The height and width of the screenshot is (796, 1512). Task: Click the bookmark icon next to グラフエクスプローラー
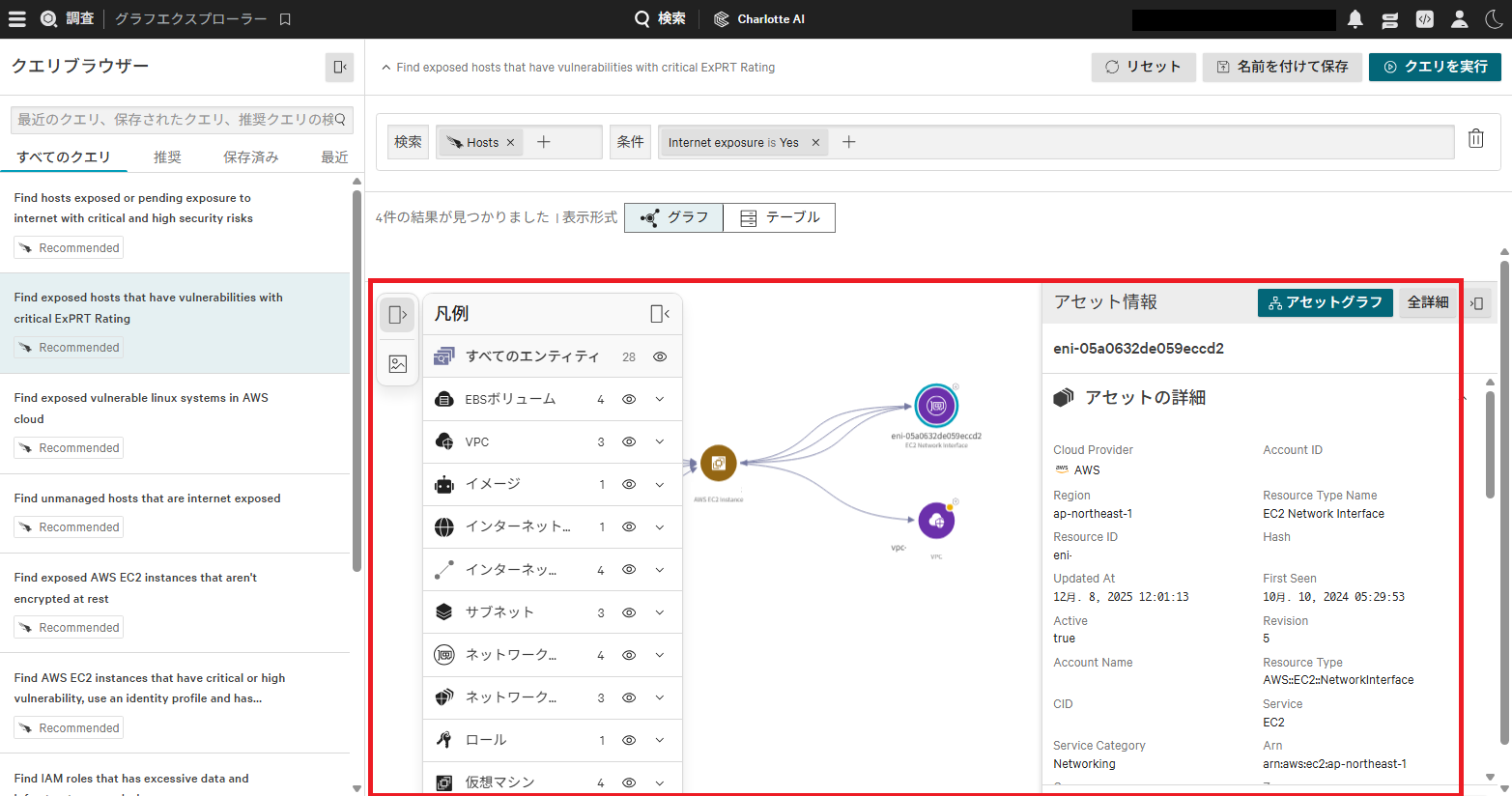coord(283,17)
